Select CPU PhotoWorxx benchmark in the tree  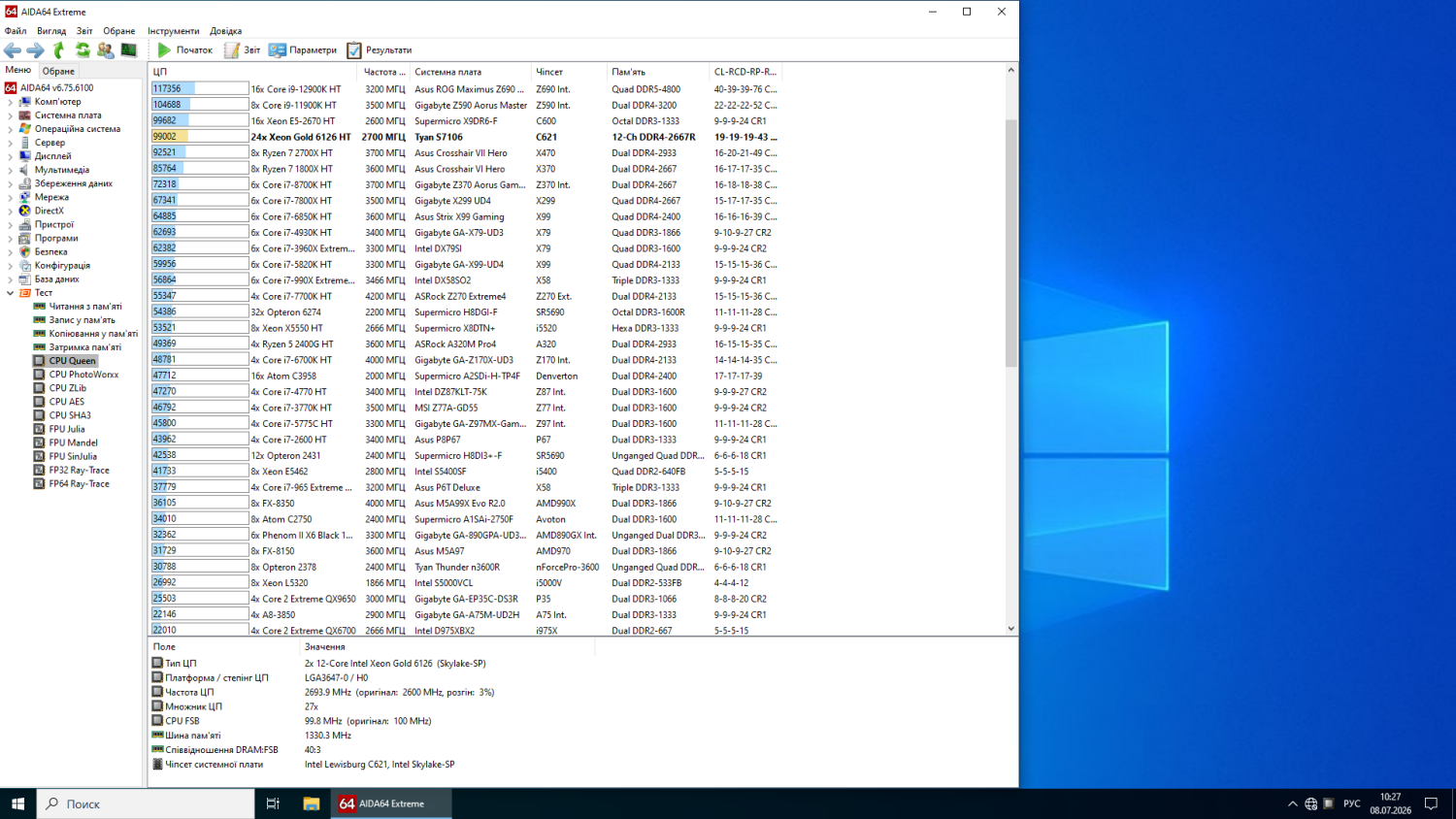point(83,375)
